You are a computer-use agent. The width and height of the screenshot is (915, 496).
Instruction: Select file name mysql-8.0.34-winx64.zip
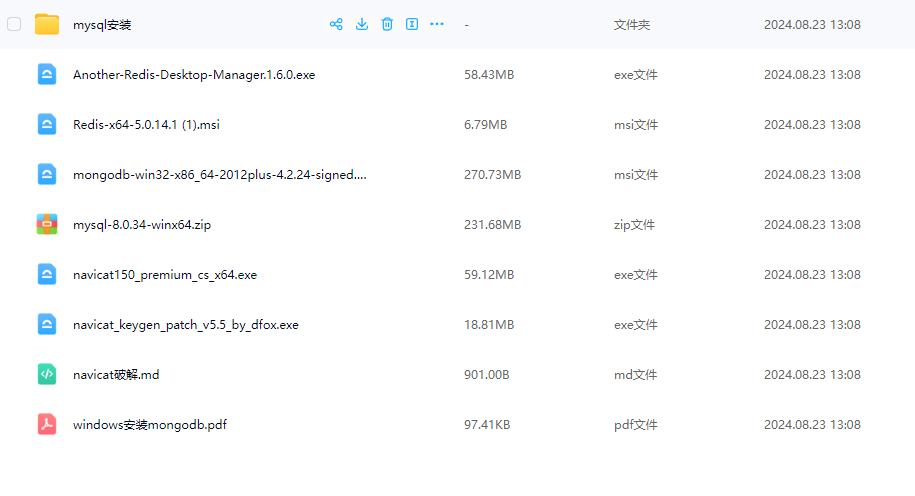pos(142,225)
